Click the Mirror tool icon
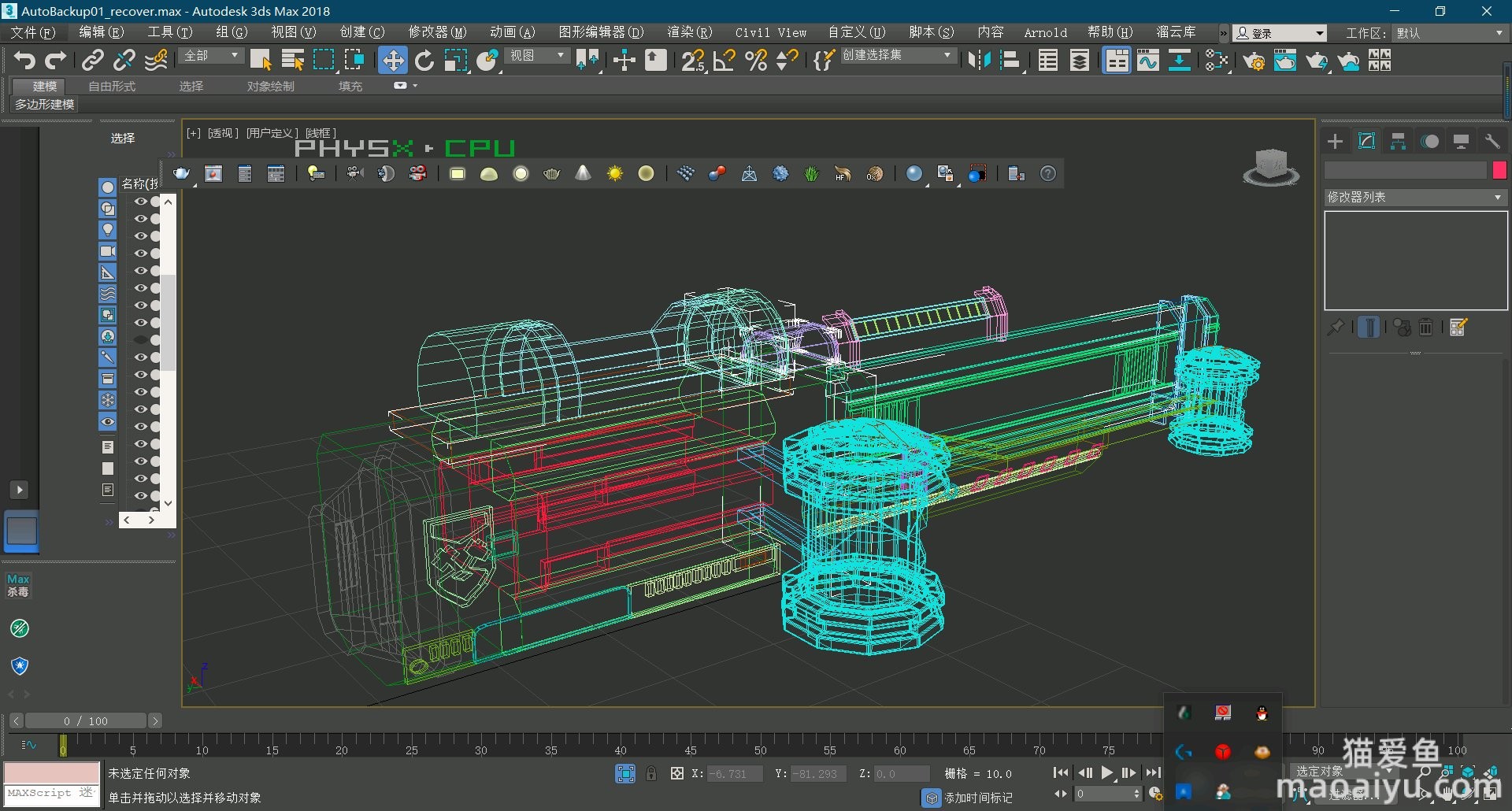 pyautogui.click(x=979, y=61)
